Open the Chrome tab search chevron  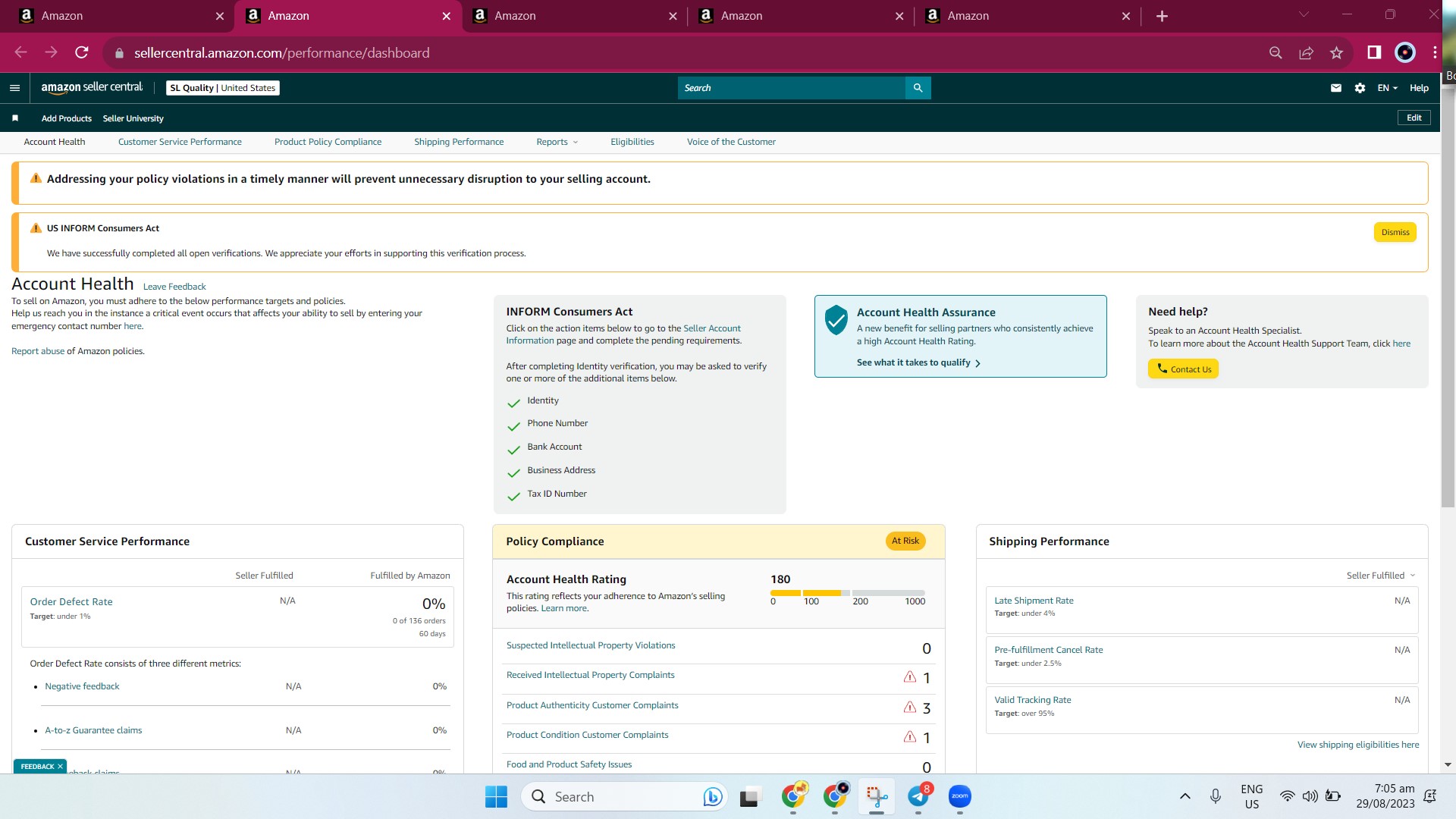(1304, 14)
